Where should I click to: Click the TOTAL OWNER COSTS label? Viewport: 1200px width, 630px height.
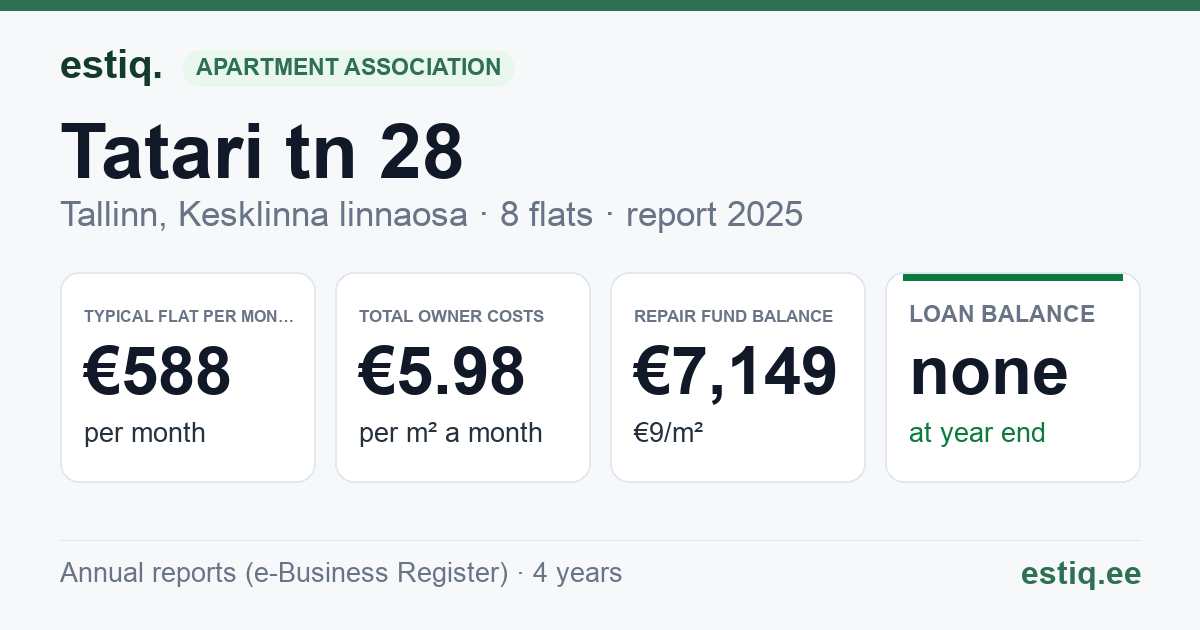tap(452, 316)
